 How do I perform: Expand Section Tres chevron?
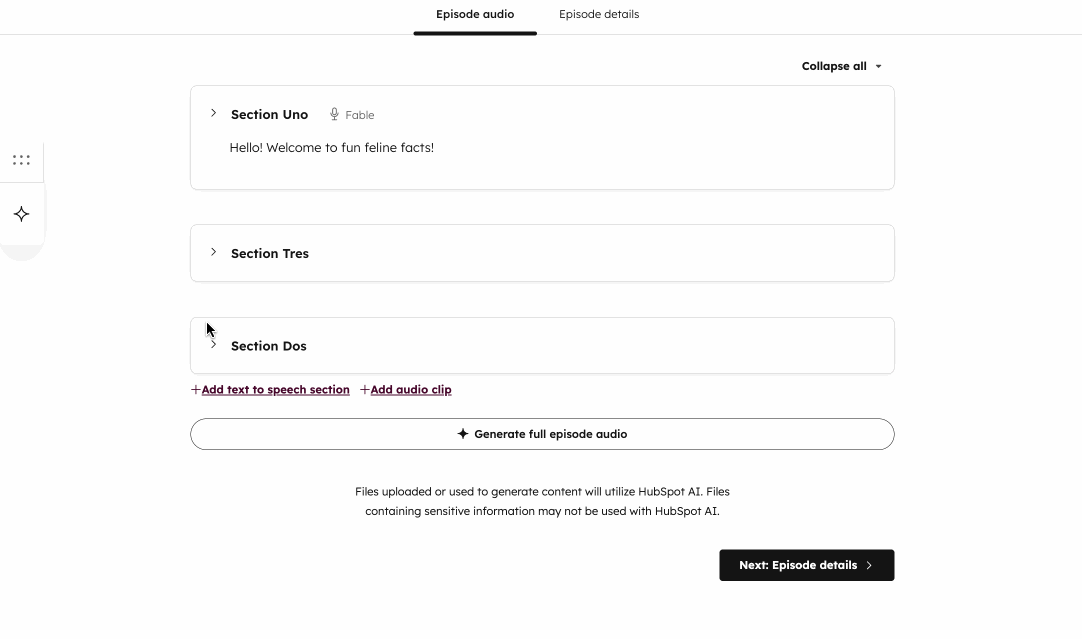click(213, 252)
